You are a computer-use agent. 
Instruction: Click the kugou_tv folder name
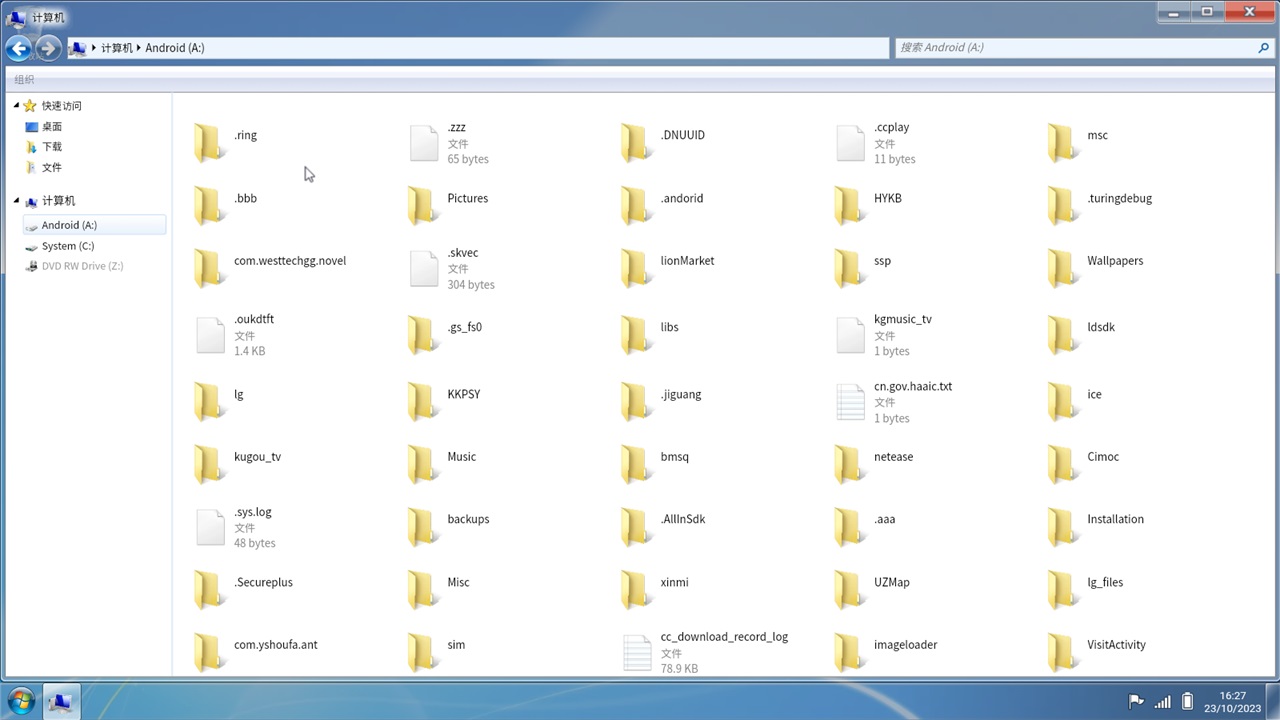(x=258, y=457)
